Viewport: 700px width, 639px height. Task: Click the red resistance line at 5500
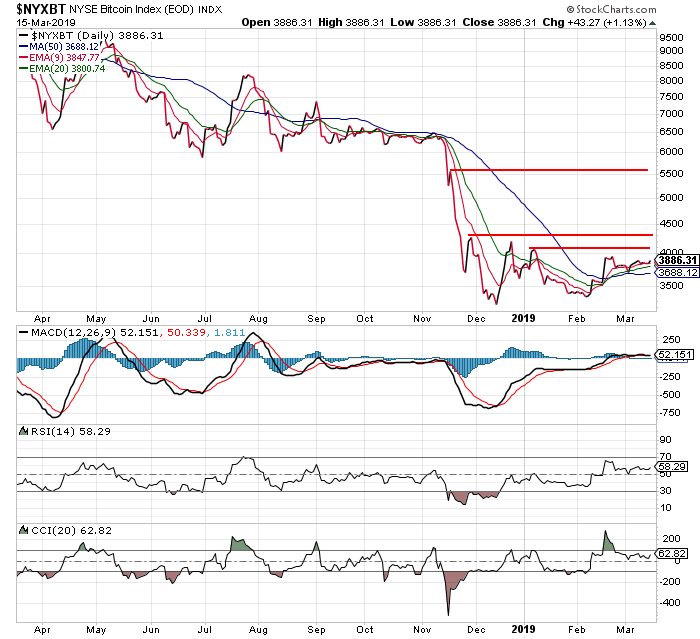click(x=549, y=170)
